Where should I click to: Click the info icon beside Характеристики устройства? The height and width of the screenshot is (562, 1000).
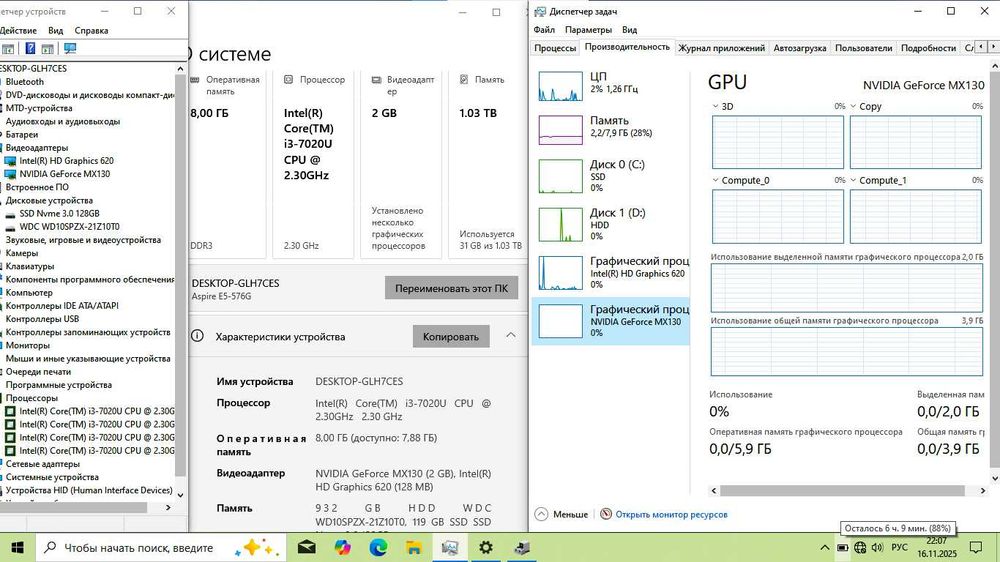(198, 336)
